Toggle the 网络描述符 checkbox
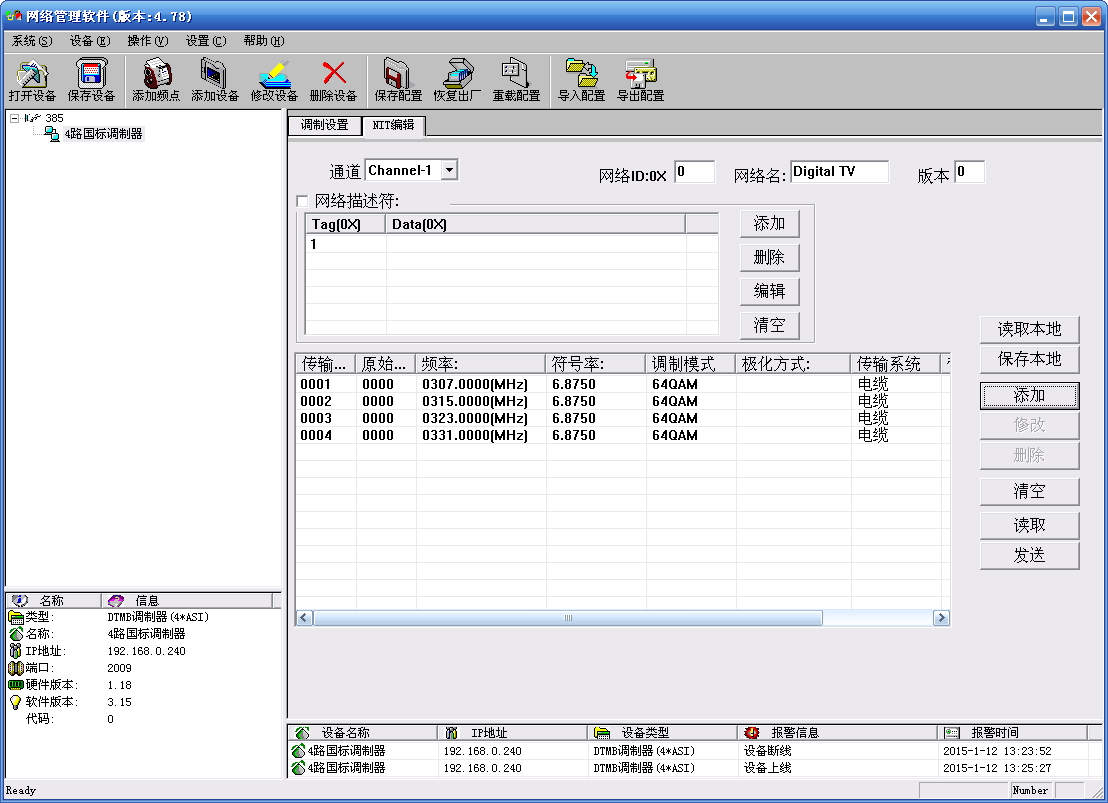1108x803 pixels. pyautogui.click(x=302, y=201)
